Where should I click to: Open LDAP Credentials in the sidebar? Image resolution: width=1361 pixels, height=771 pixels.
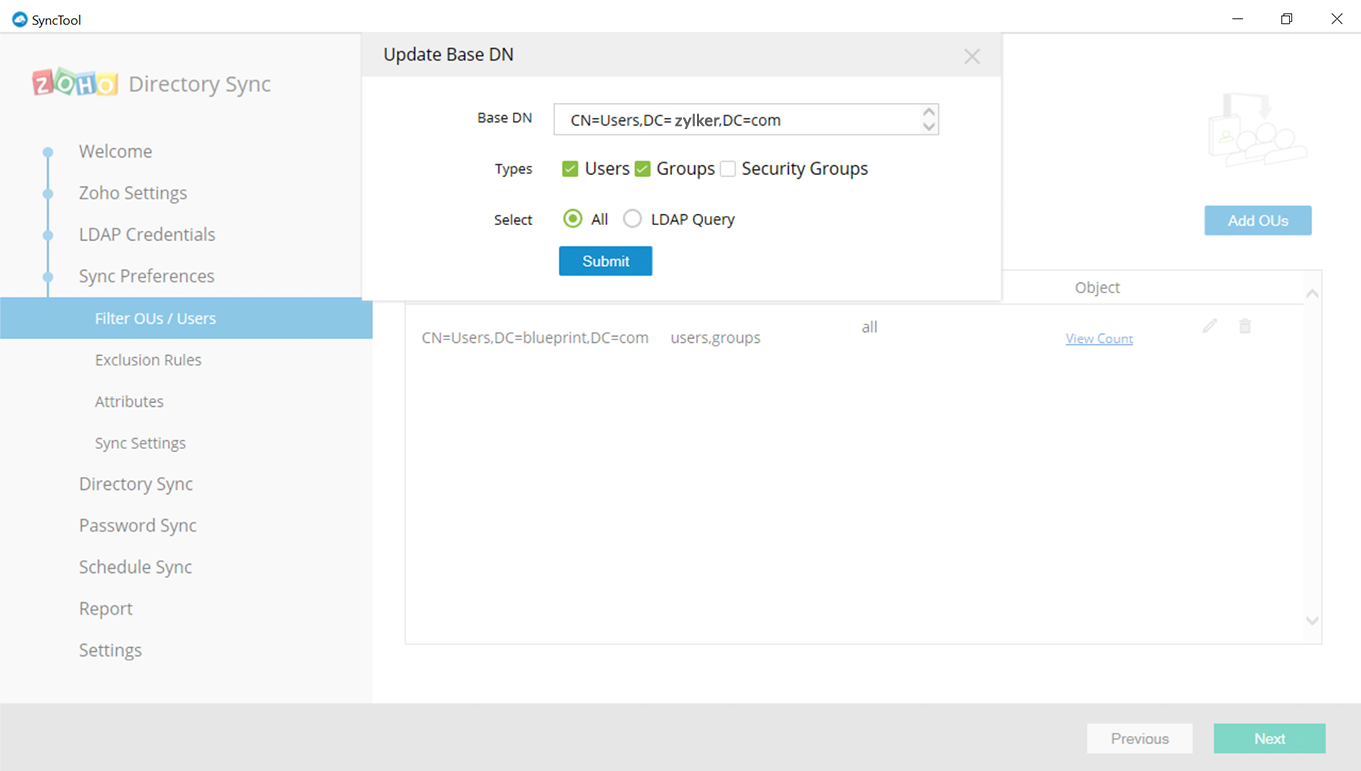coord(147,235)
